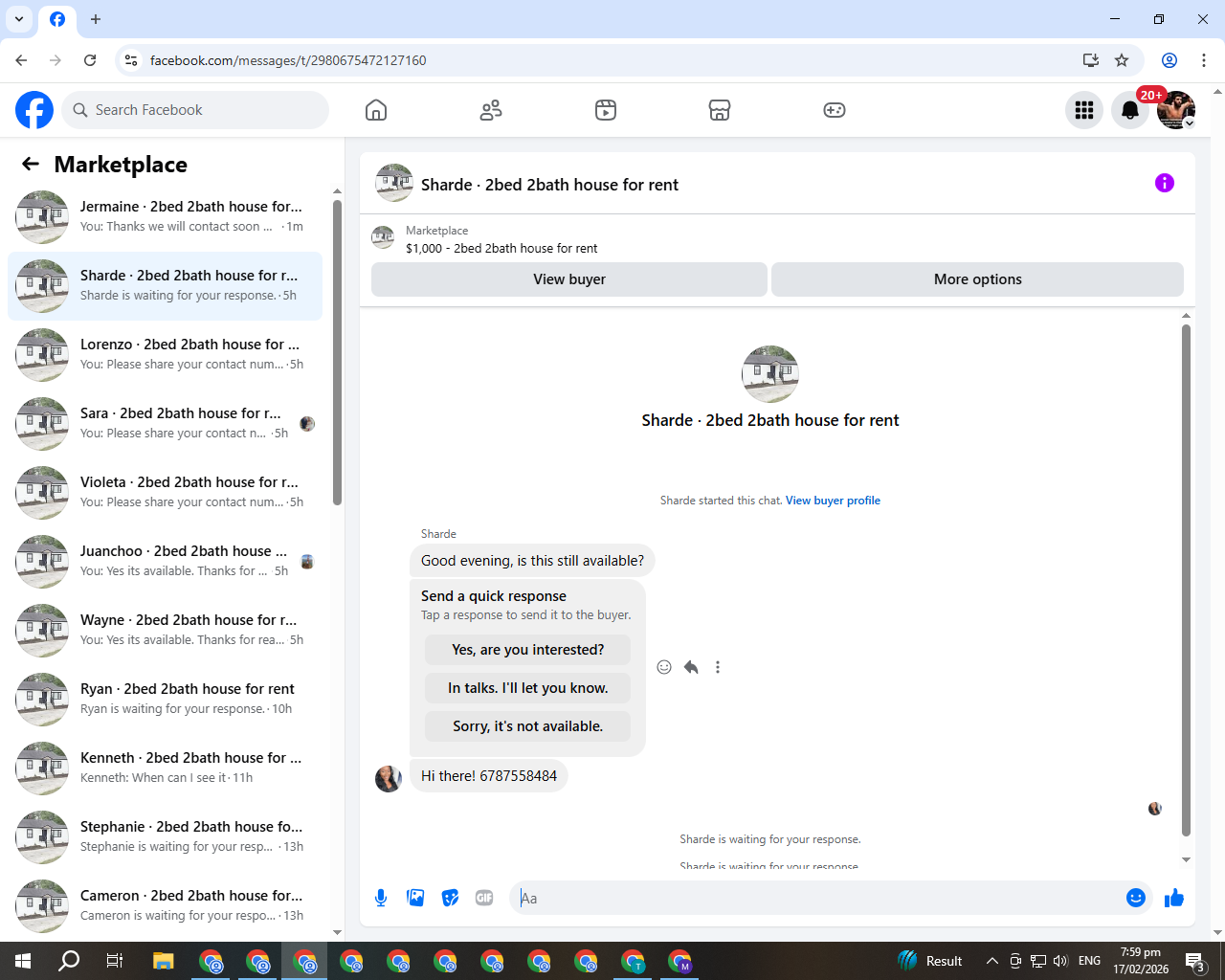Choose a GIF with the GIF icon
This screenshot has height=980, width=1225.
point(484,898)
